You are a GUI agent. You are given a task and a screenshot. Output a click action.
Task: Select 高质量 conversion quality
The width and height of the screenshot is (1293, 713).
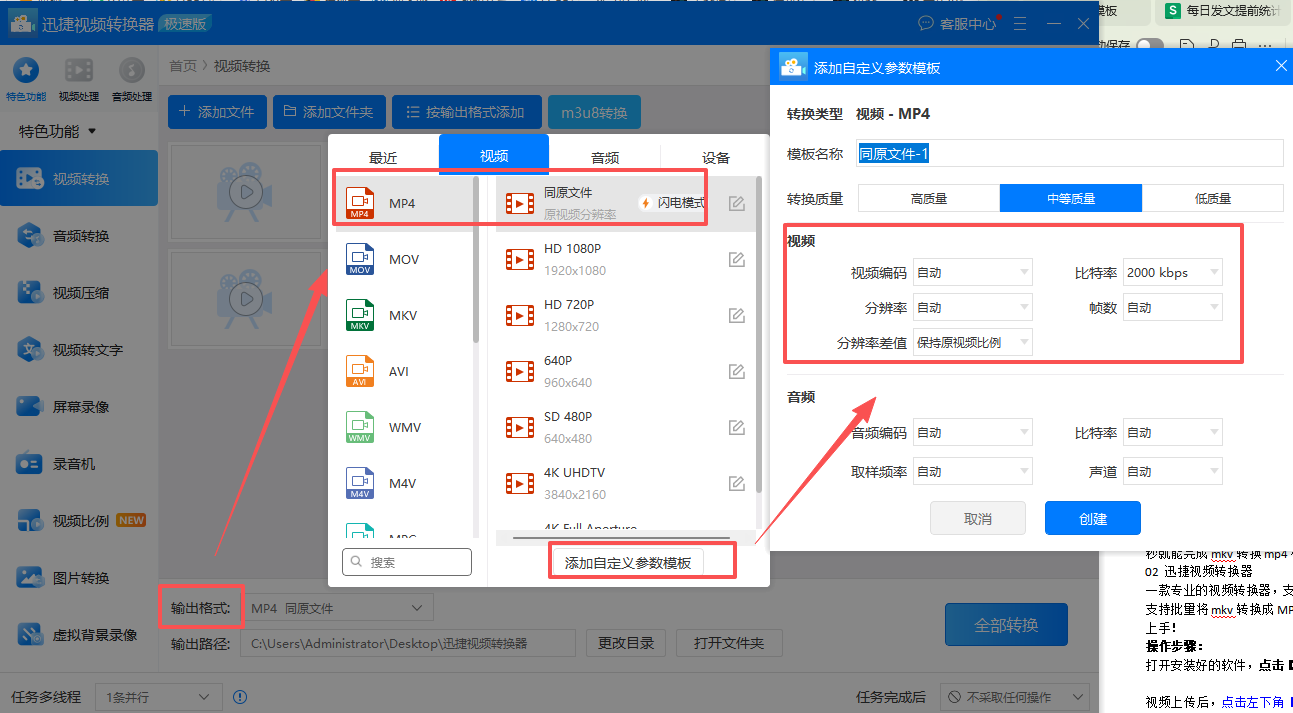(929, 198)
